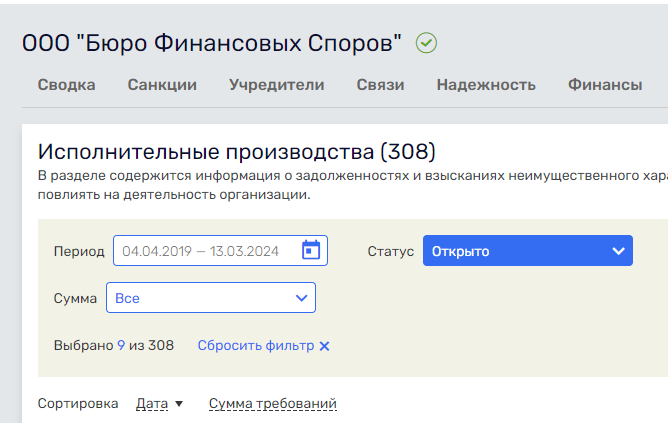Click the triangle arrow next to Дата
The height and width of the screenshot is (423, 668).
click(x=179, y=404)
